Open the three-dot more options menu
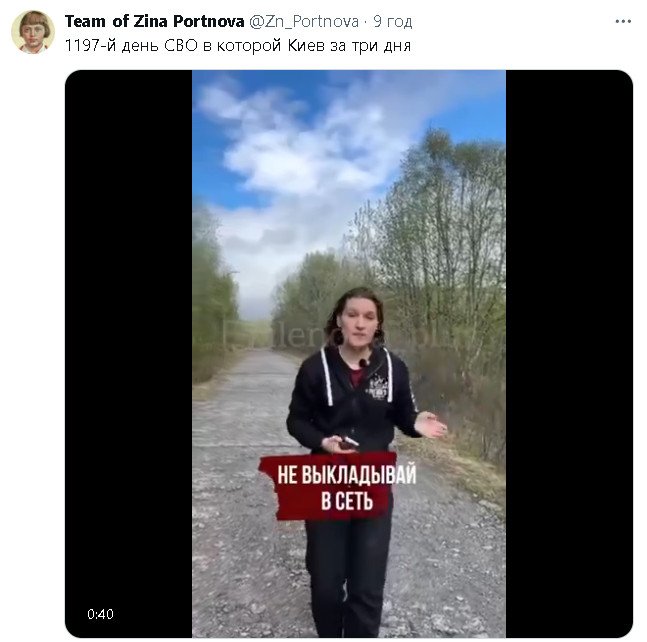This screenshot has width=647, height=642. click(x=623, y=21)
